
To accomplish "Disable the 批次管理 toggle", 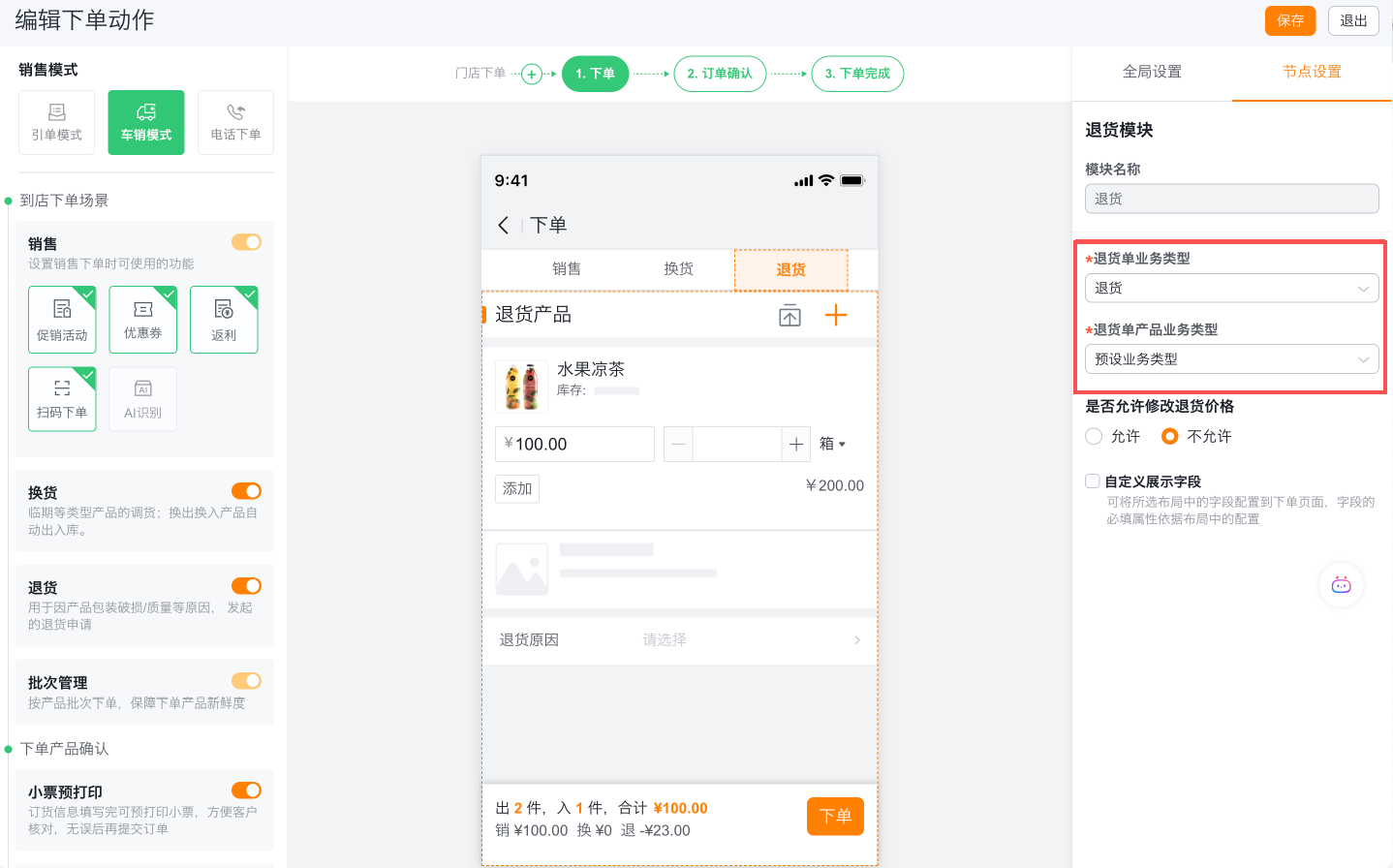I will pyautogui.click(x=246, y=681).
